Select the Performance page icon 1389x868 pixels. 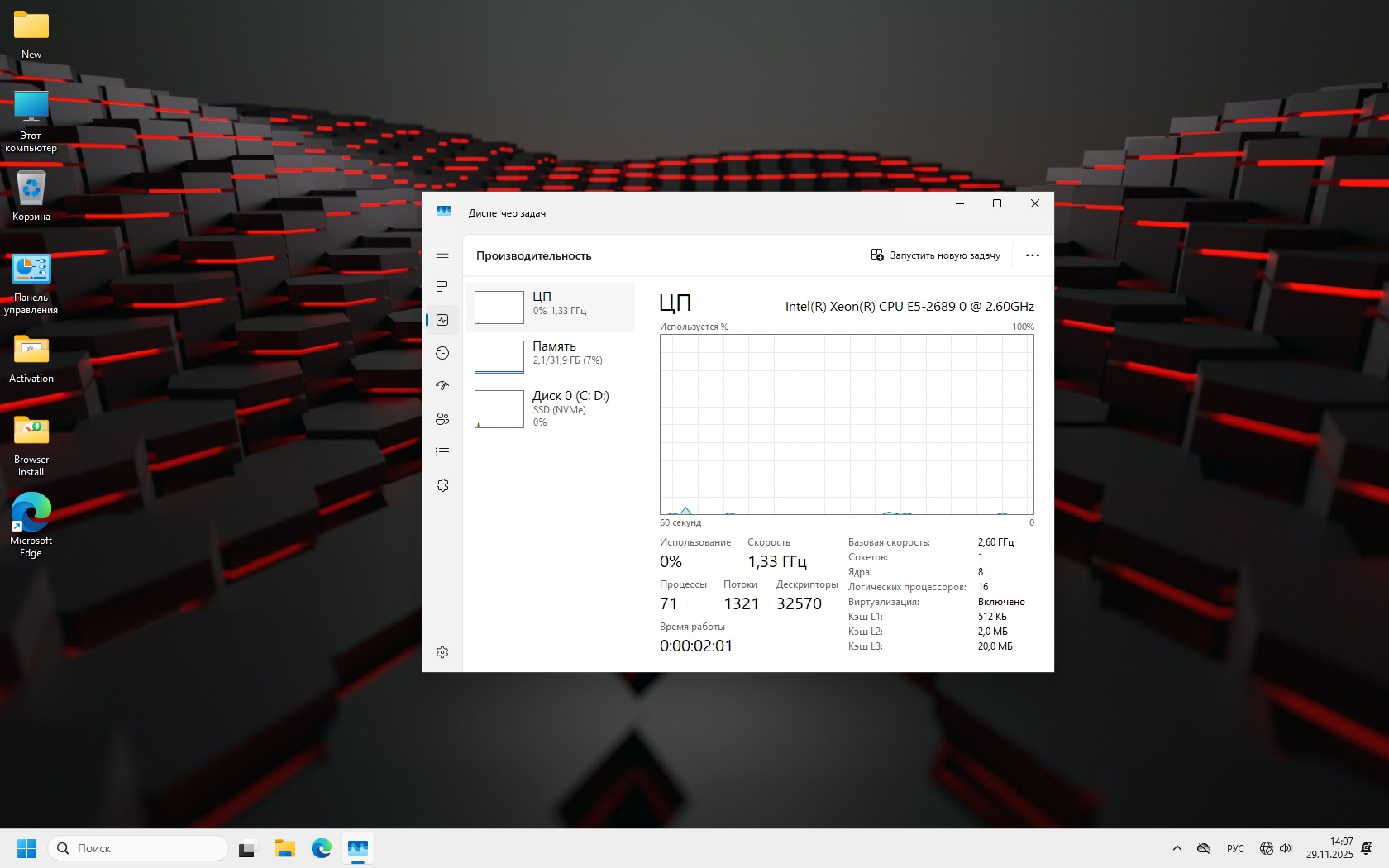442,320
